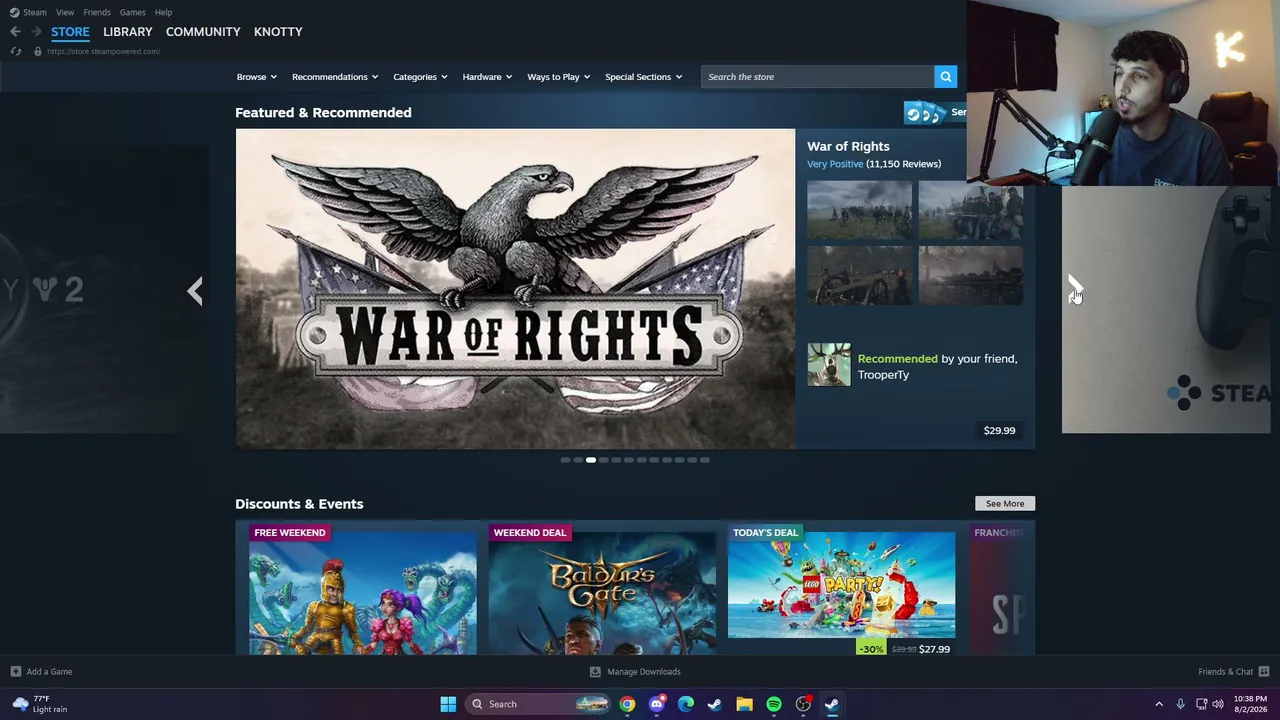Image resolution: width=1280 pixels, height=720 pixels.
Task: Open the FREE WEEKEND game card
Action: [x=363, y=589]
